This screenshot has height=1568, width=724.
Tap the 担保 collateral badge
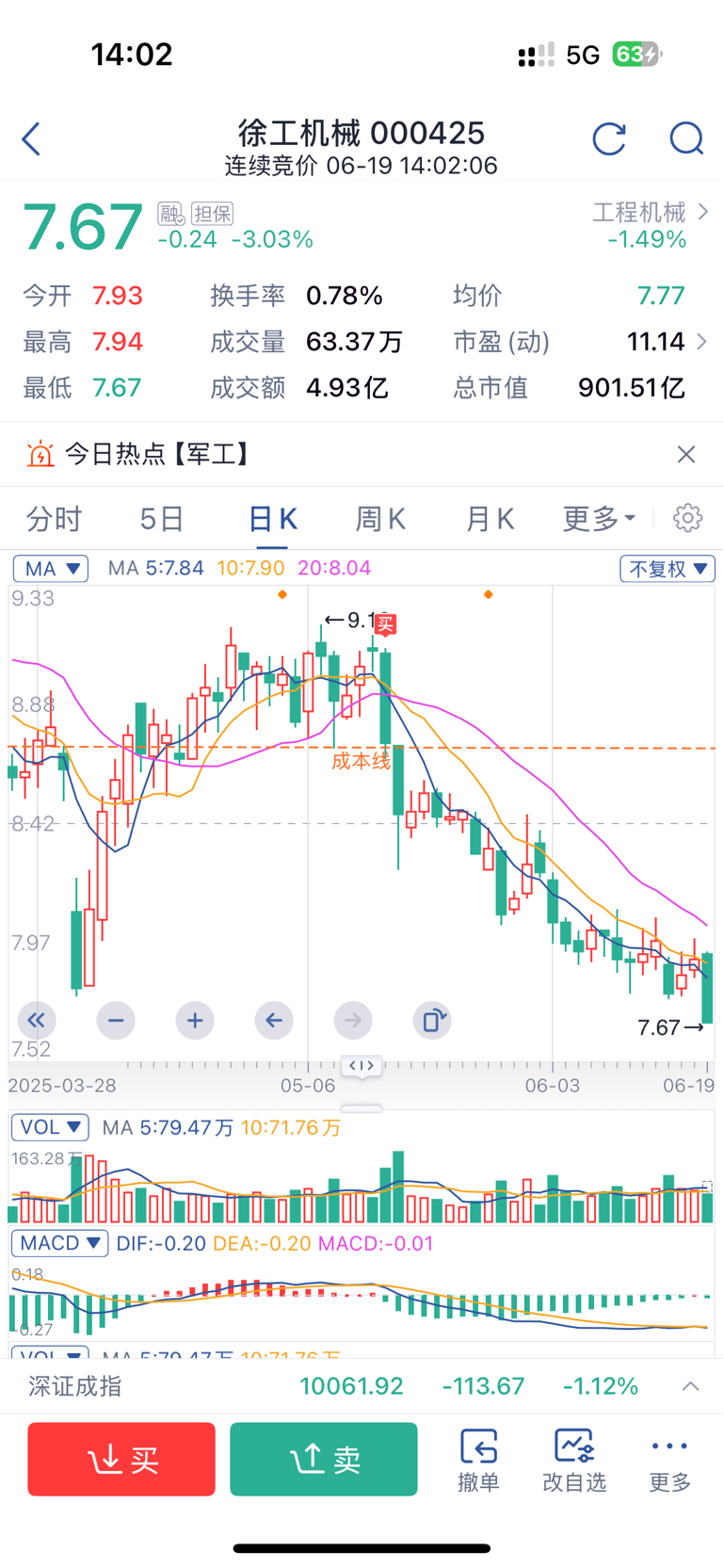tap(212, 214)
